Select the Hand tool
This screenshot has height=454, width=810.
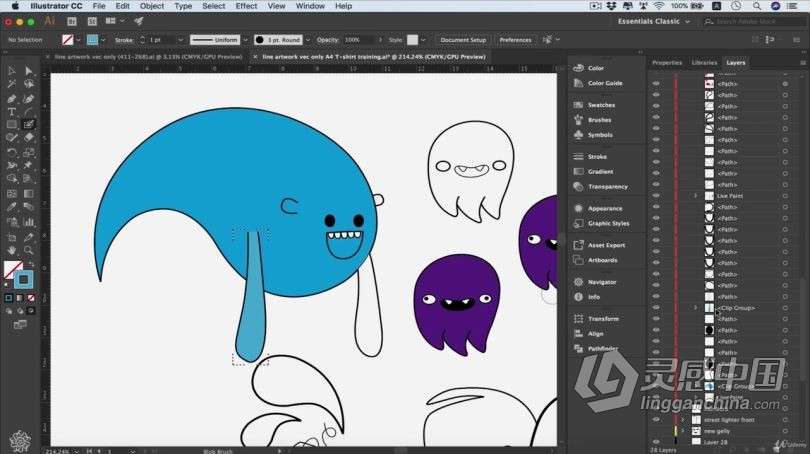tap(11, 251)
